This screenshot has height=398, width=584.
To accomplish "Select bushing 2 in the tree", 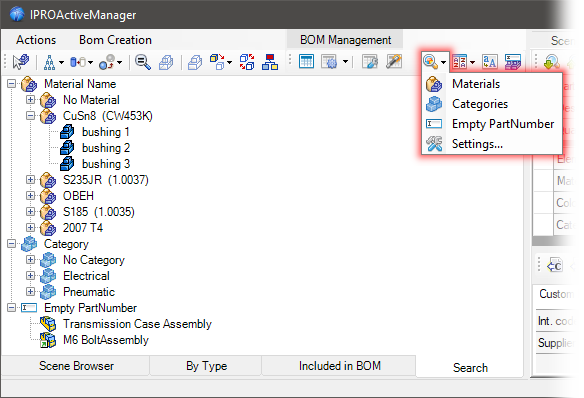I will (106, 148).
